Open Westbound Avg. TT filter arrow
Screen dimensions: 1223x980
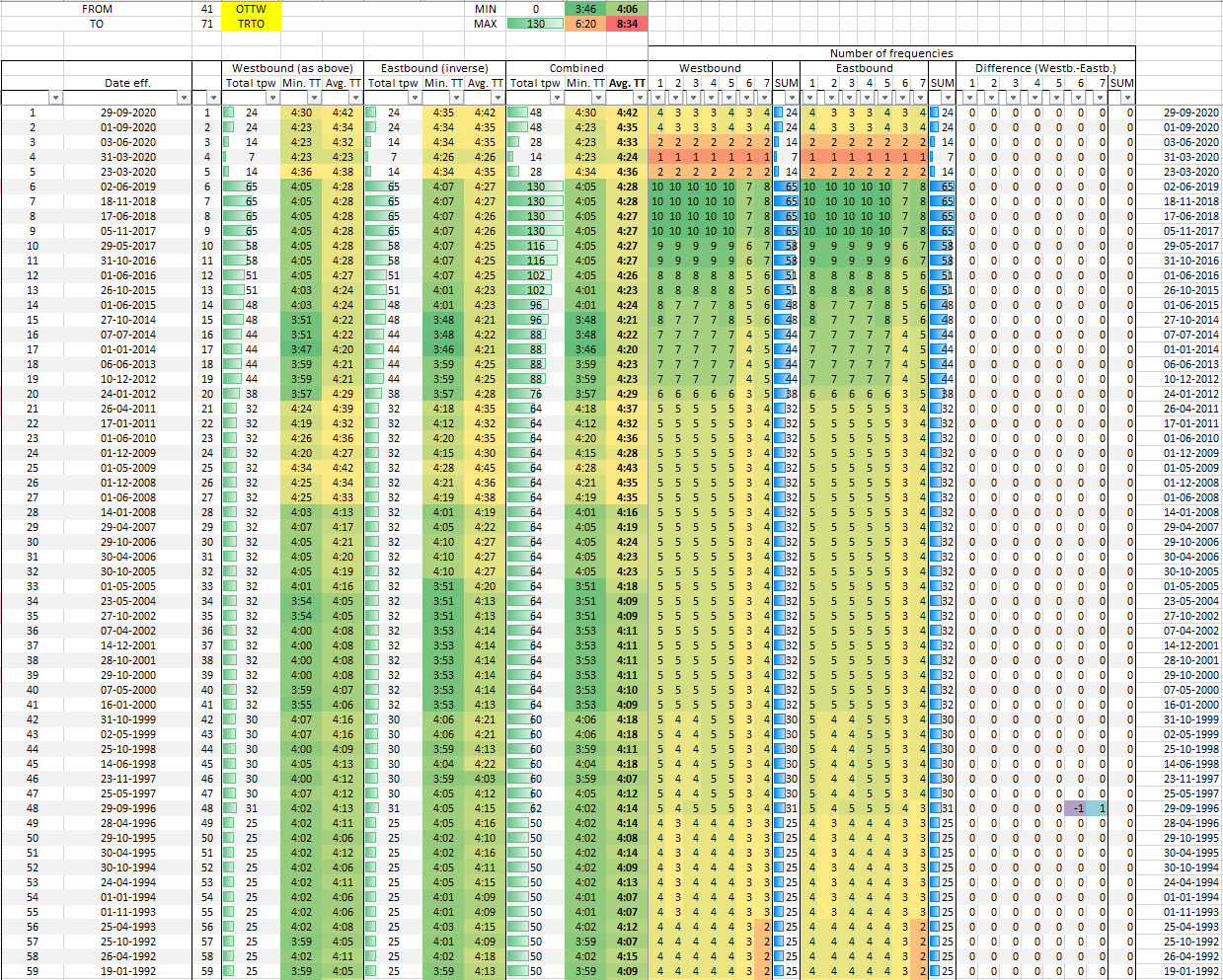coord(355,98)
